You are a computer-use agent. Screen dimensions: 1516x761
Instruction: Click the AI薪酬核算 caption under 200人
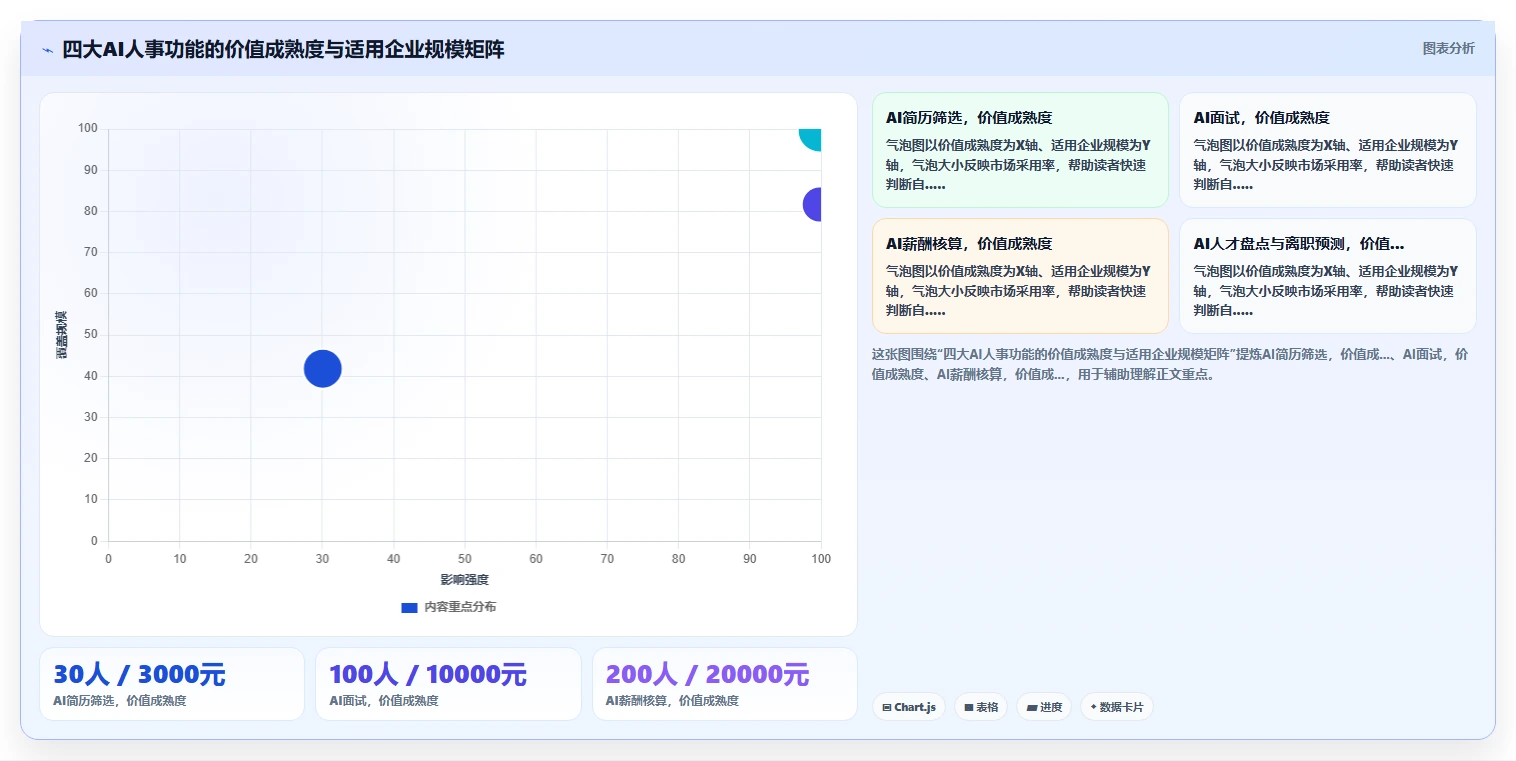672,701
